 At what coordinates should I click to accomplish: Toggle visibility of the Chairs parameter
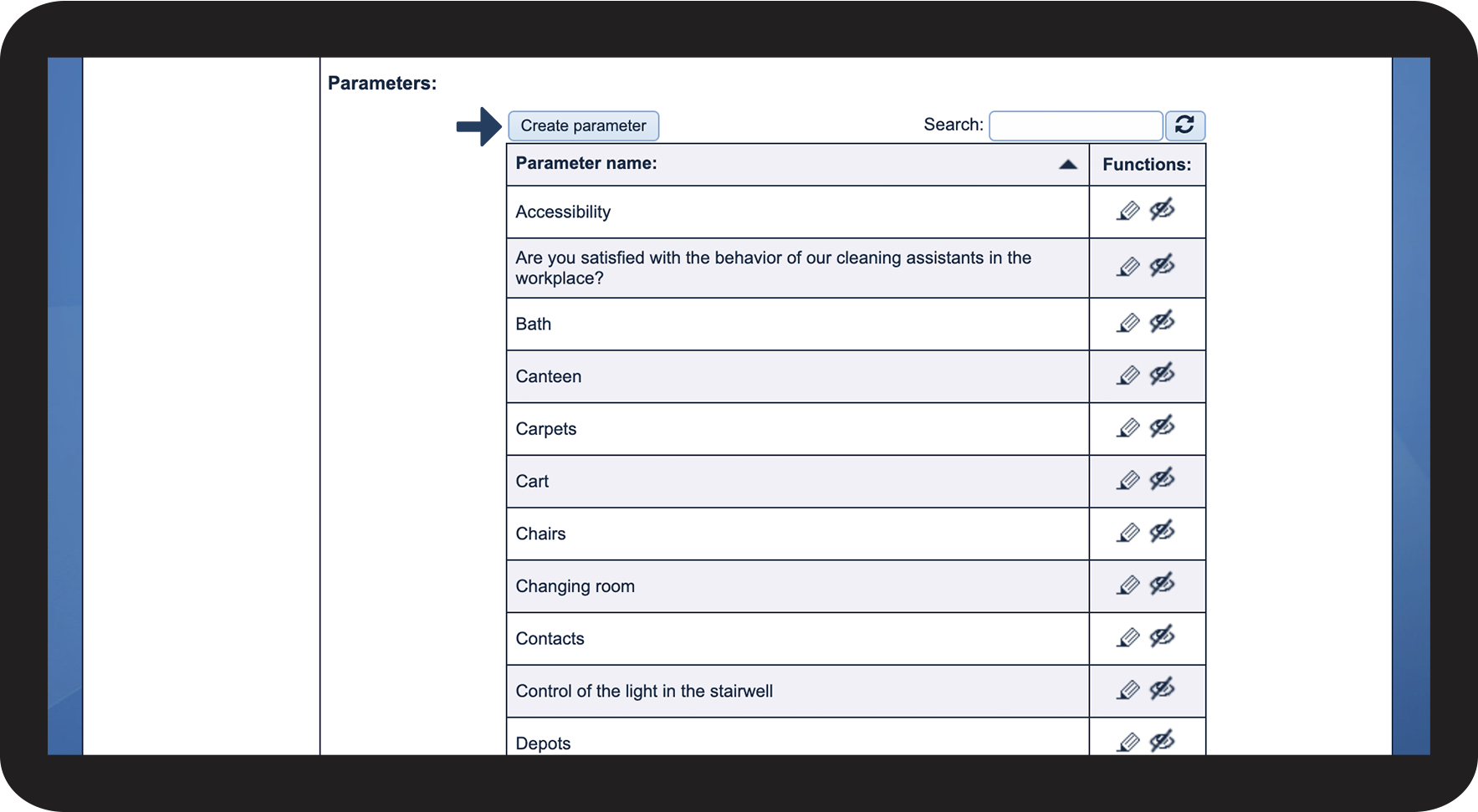pos(1162,532)
